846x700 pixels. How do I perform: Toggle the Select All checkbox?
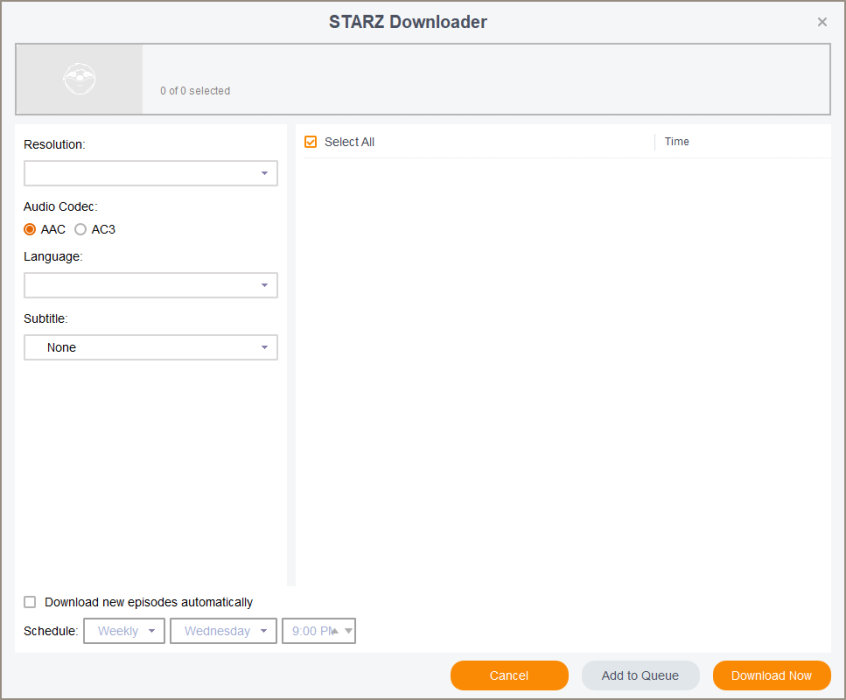pos(311,142)
